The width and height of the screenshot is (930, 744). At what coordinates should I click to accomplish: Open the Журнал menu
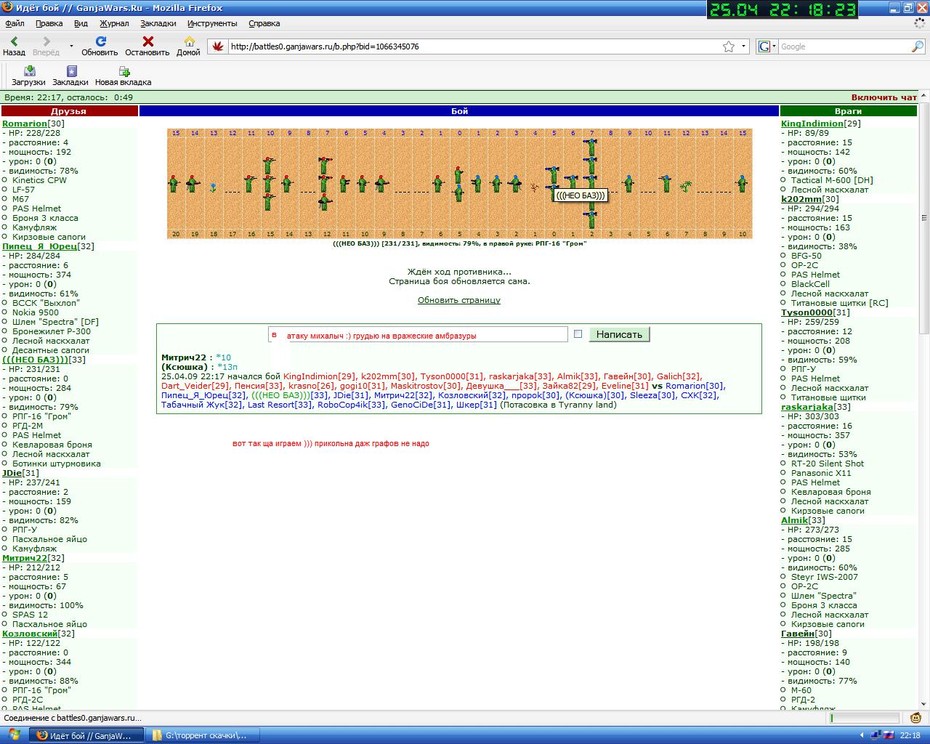click(x=114, y=24)
